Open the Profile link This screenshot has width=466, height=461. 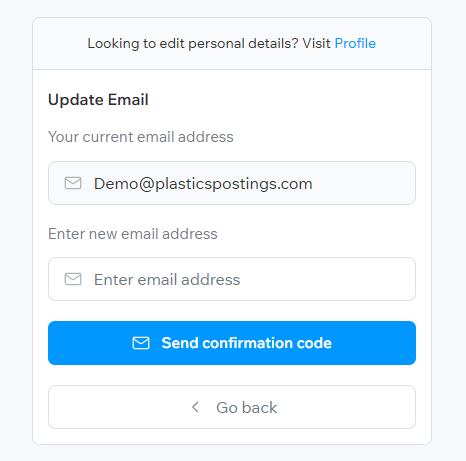355,43
